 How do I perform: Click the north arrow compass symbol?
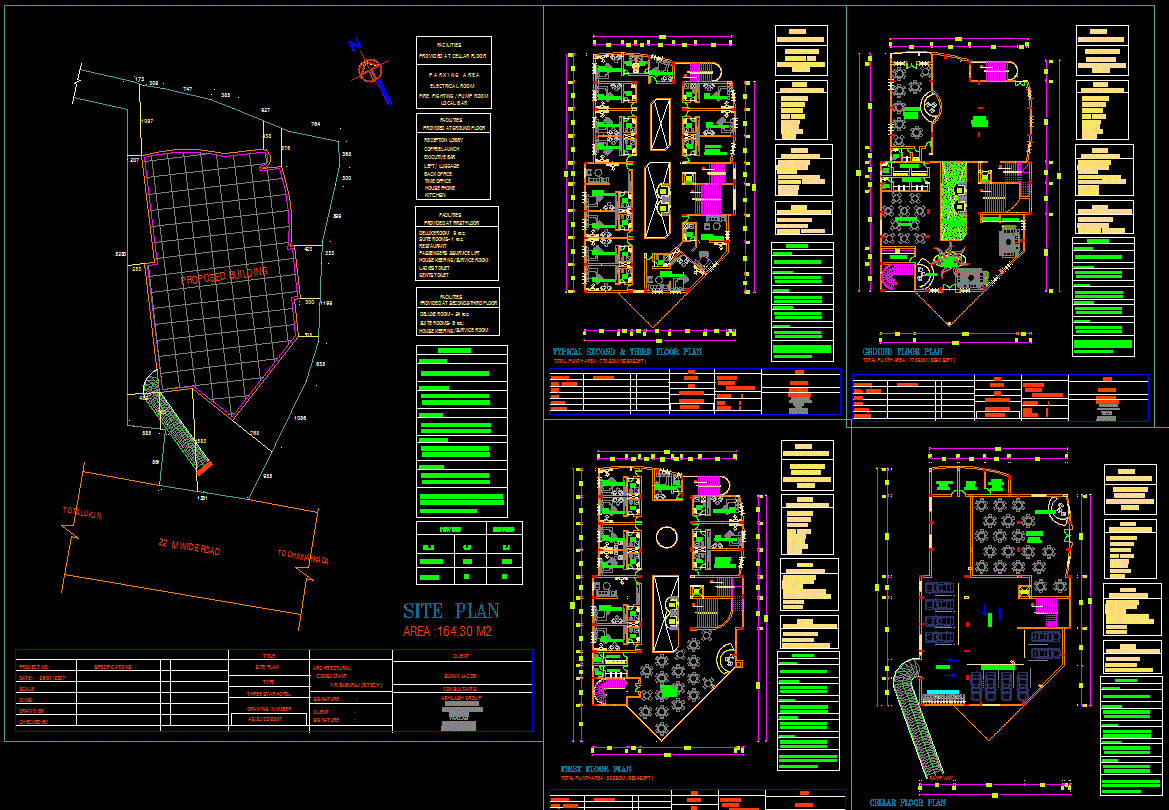tap(370, 70)
